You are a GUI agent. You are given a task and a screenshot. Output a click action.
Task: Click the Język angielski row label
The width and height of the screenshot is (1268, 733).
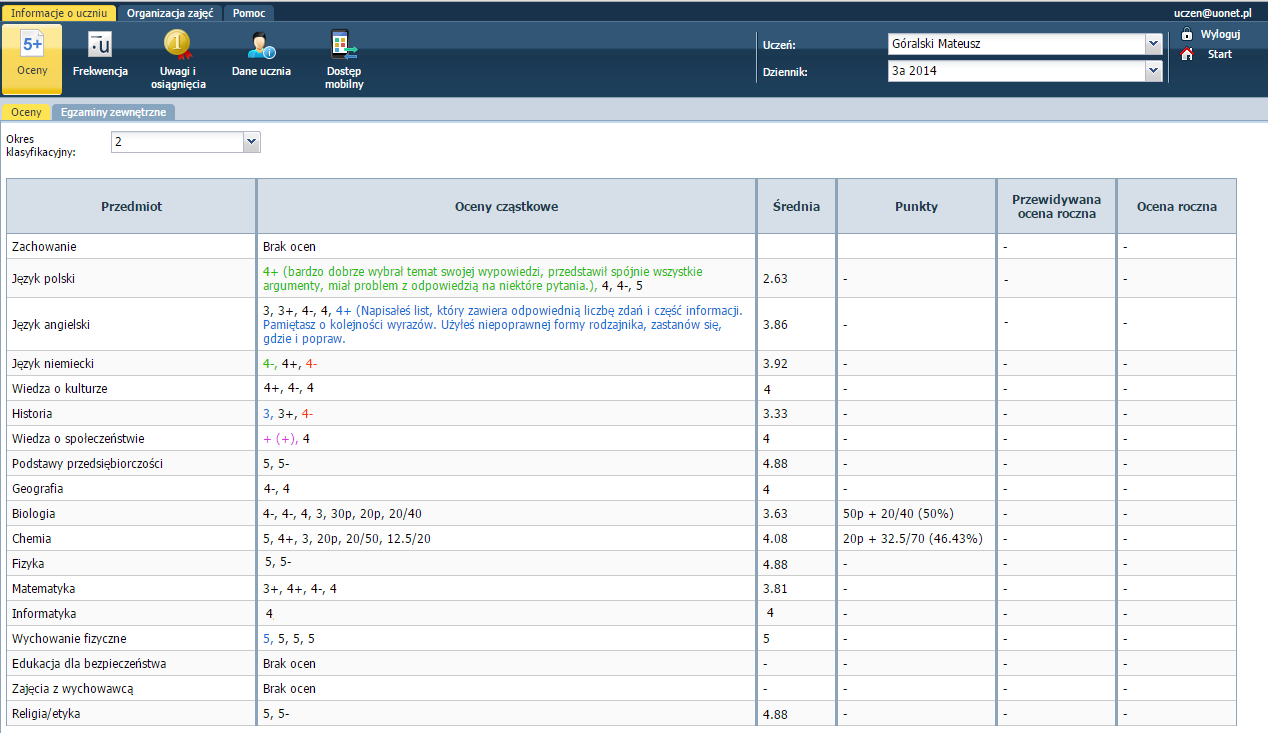pyautogui.click(x=50, y=324)
